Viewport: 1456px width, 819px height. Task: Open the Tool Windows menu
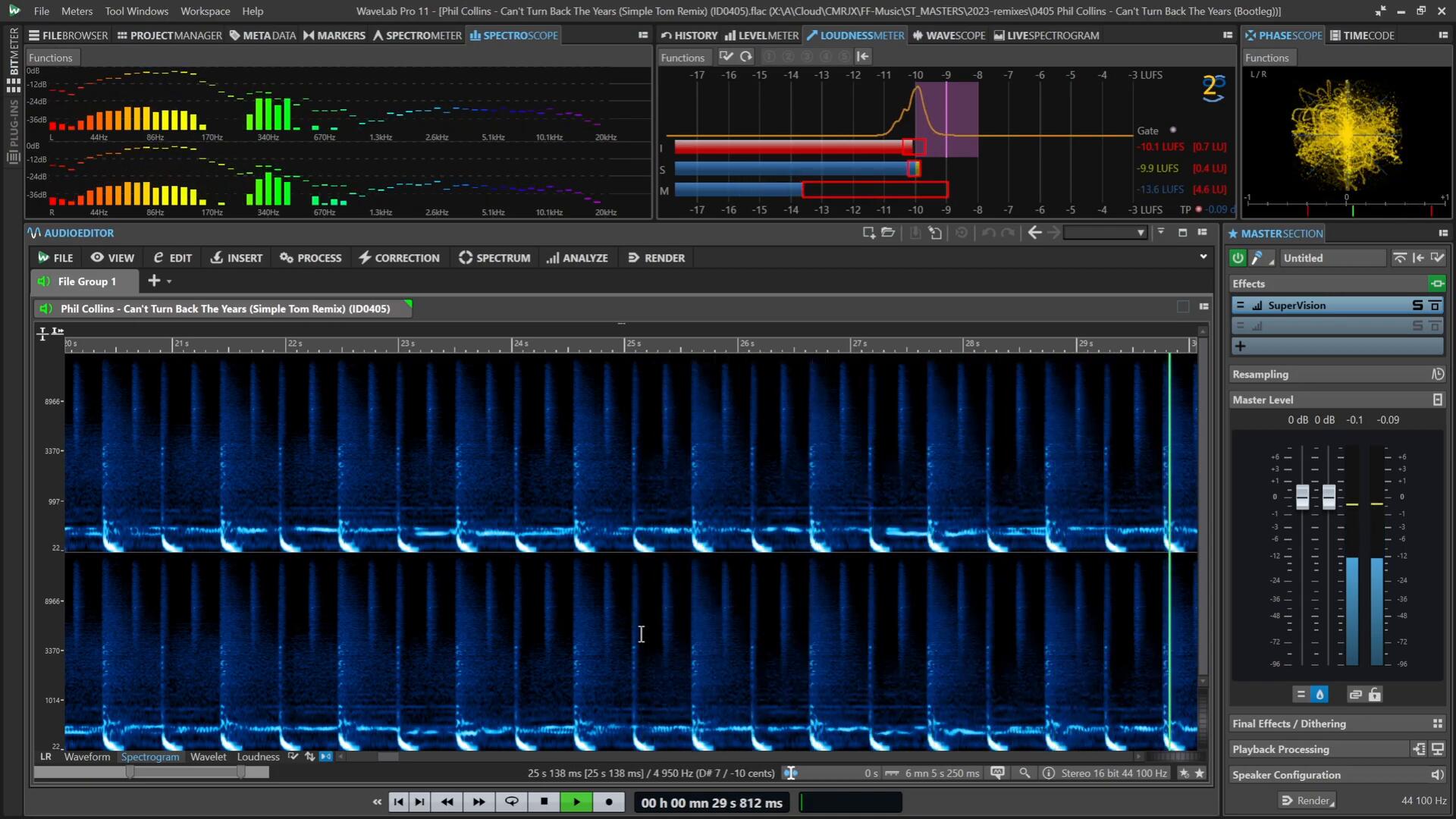point(136,11)
